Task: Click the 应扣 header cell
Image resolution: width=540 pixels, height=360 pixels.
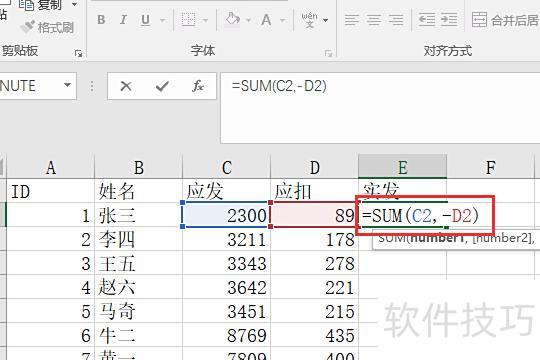Action: pos(314,191)
